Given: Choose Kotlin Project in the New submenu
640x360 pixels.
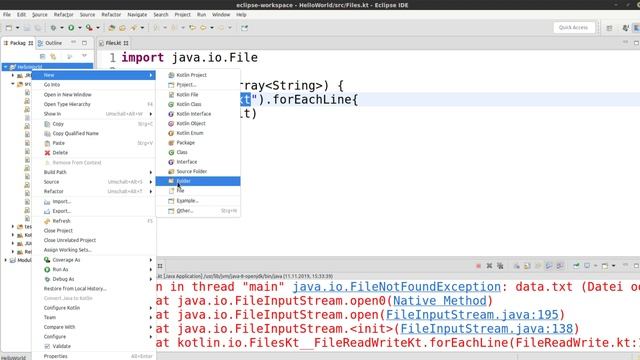Looking at the screenshot, I should [198, 75].
